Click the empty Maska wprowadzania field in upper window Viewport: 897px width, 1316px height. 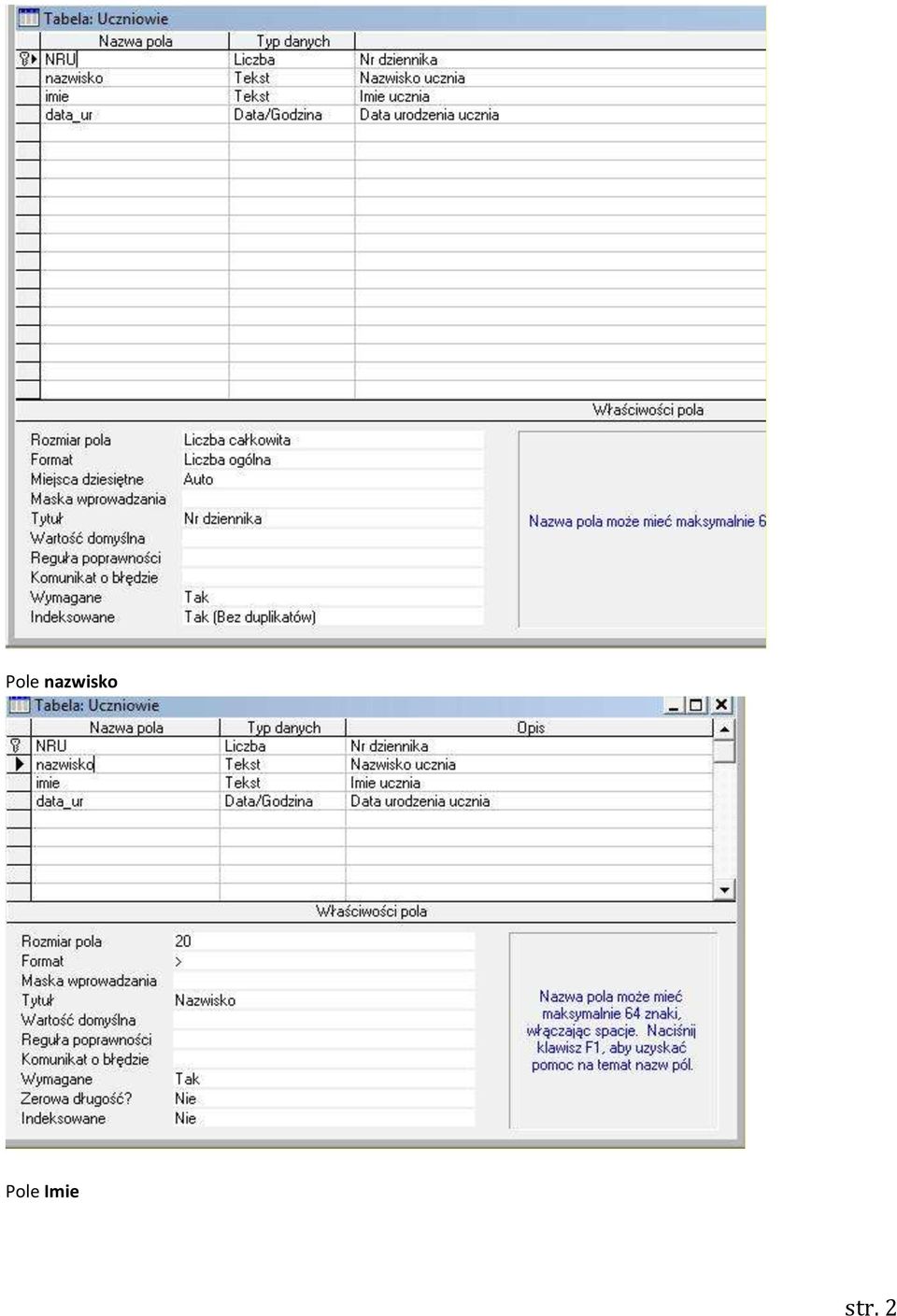(333, 499)
